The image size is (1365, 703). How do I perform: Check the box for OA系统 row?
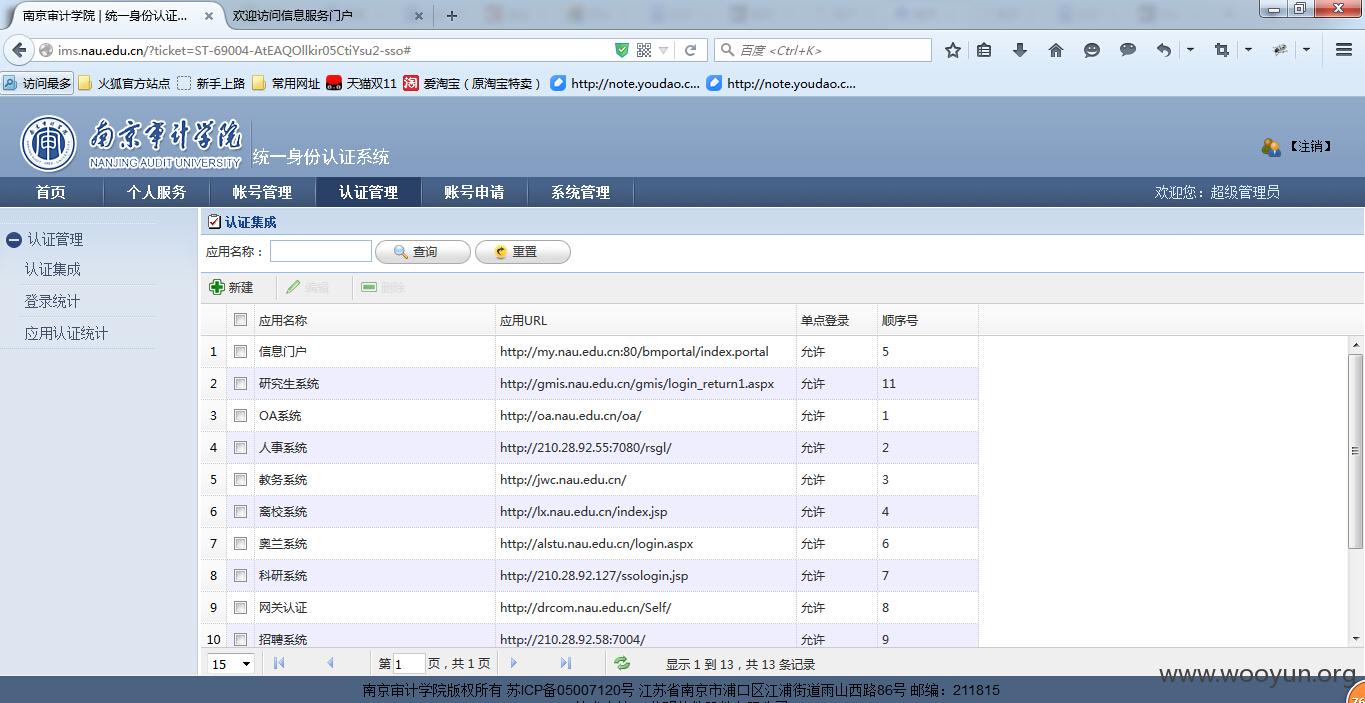240,416
